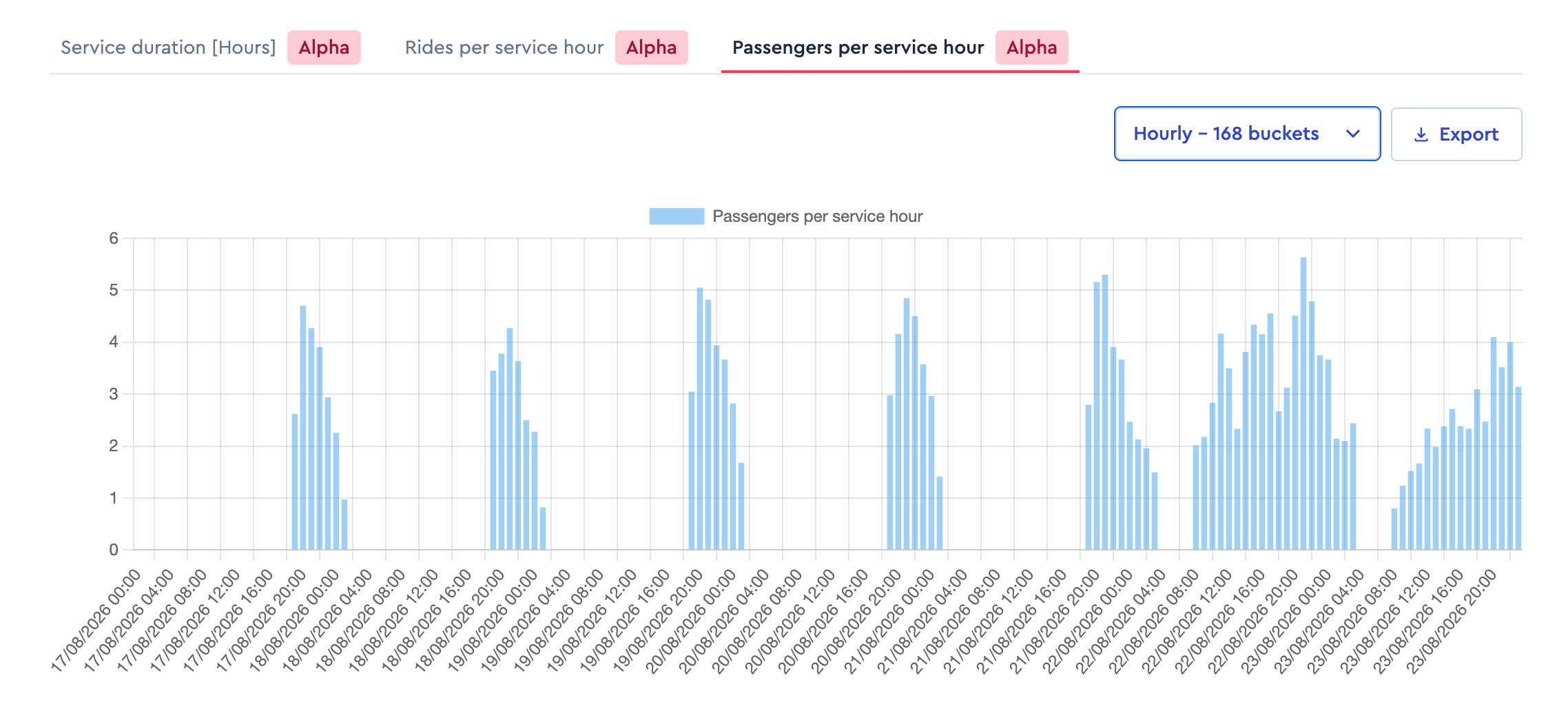Click the x-axis label 20/08/2026 20:00
Screen dimensions: 1568x722
[x=856, y=620]
